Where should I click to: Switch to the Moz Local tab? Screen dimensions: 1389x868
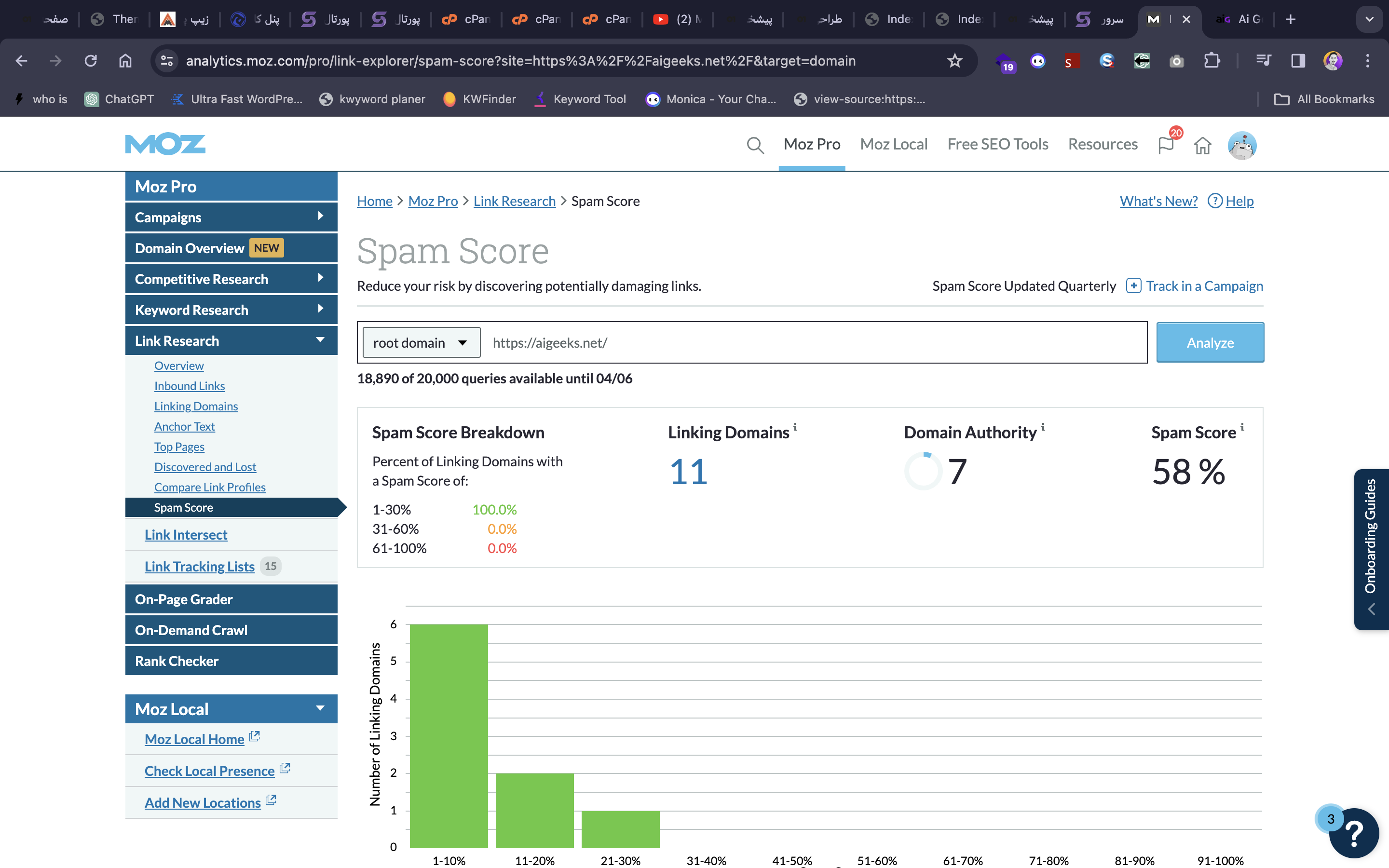click(893, 144)
